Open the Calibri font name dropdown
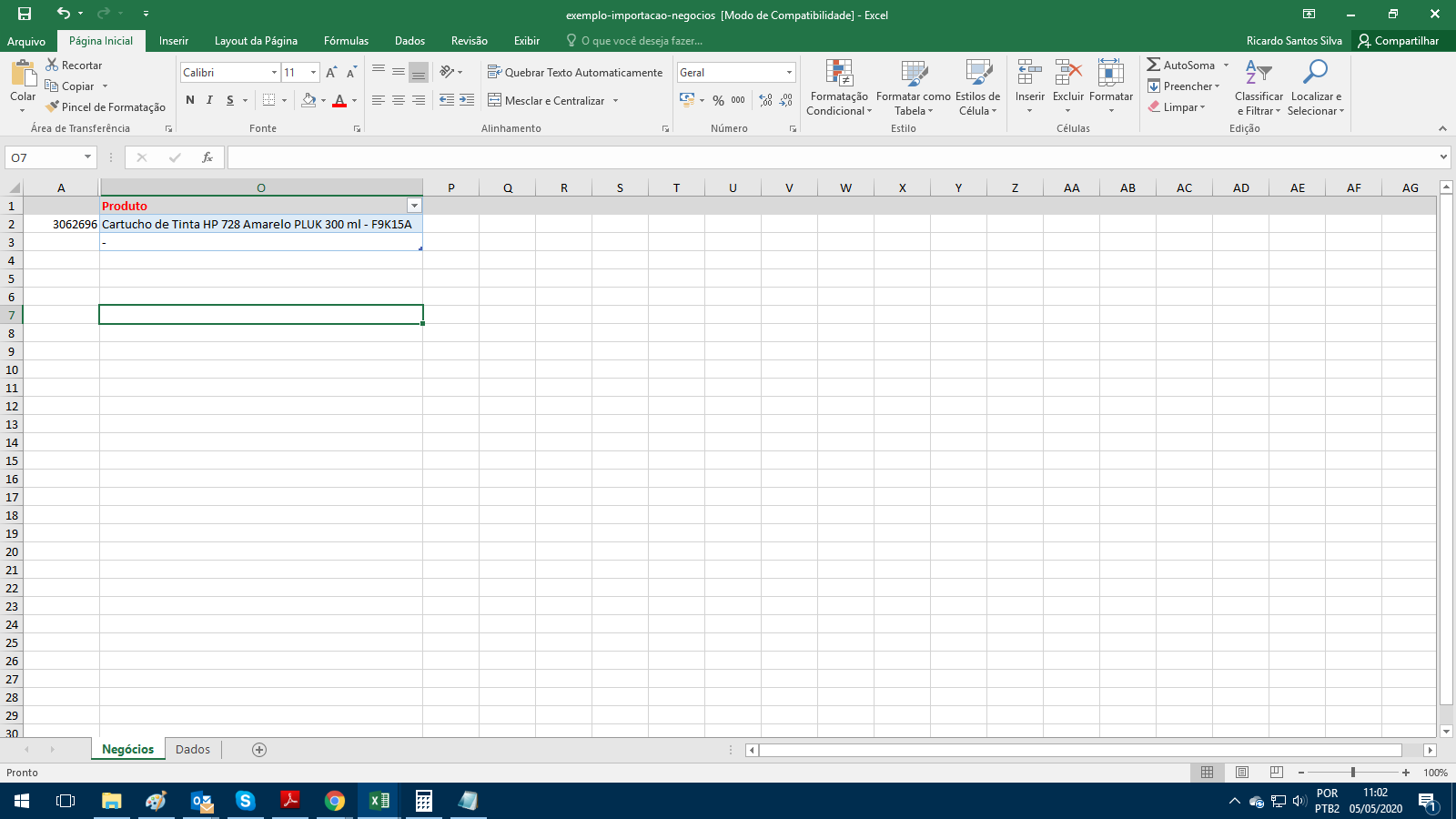 pos(274,73)
